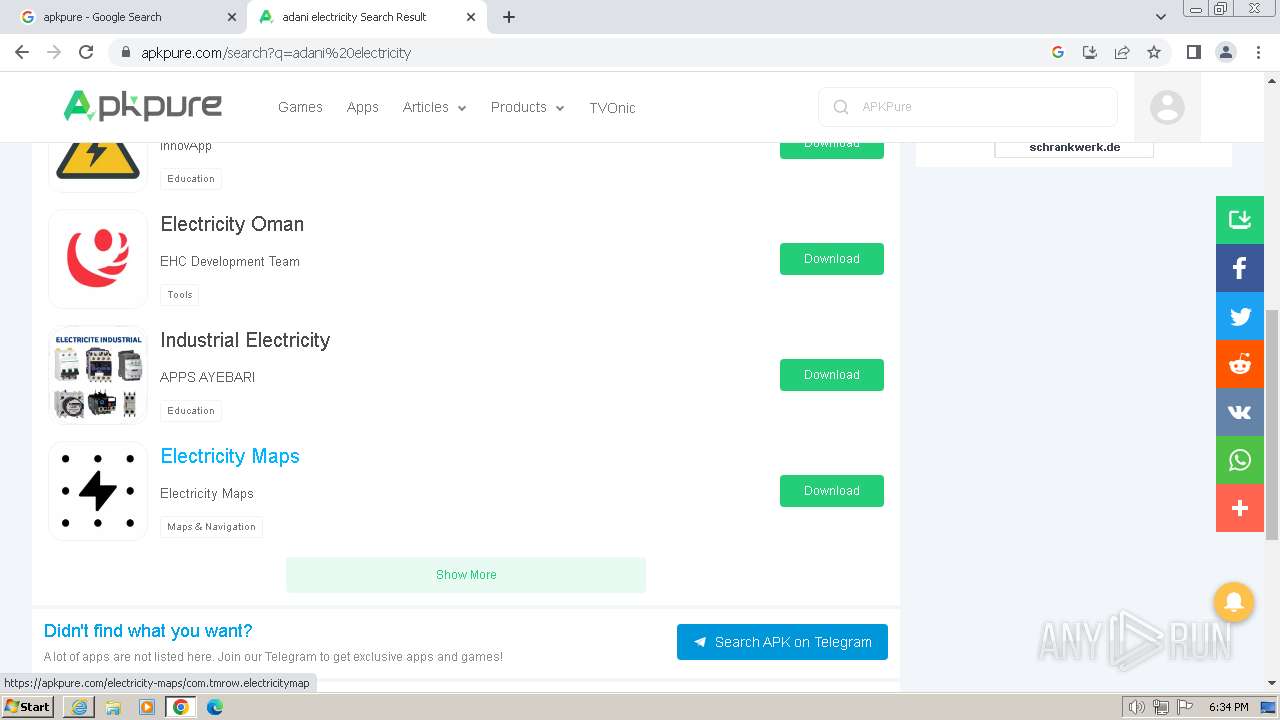Image resolution: width=1280 pixels, height=720 pixels.
Task: Open the Electricity Oman app thumbnail
Action: coord(98,259)
